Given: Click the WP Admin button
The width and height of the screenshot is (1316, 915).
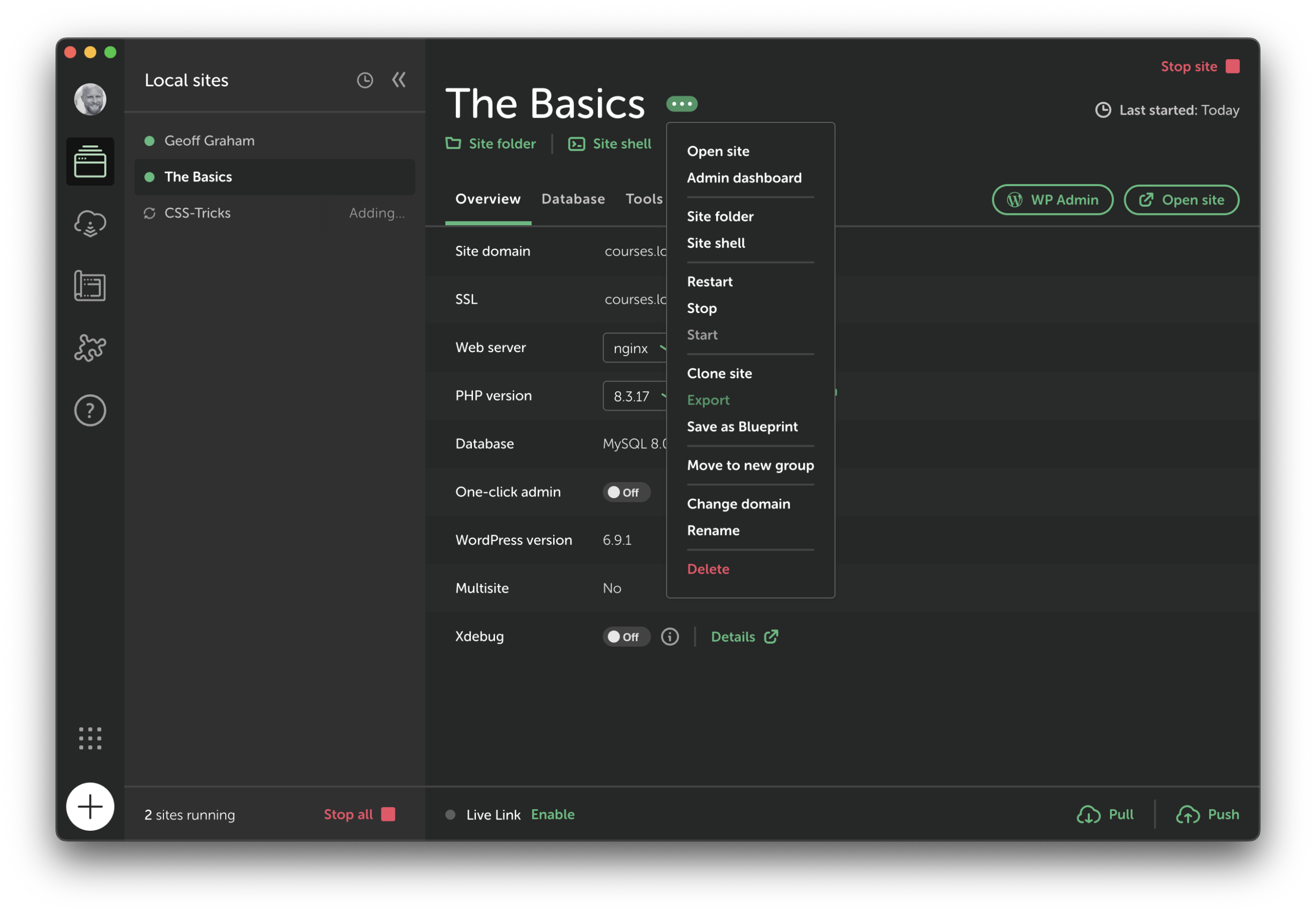Looking at the screenshot, I should 1052,199.
